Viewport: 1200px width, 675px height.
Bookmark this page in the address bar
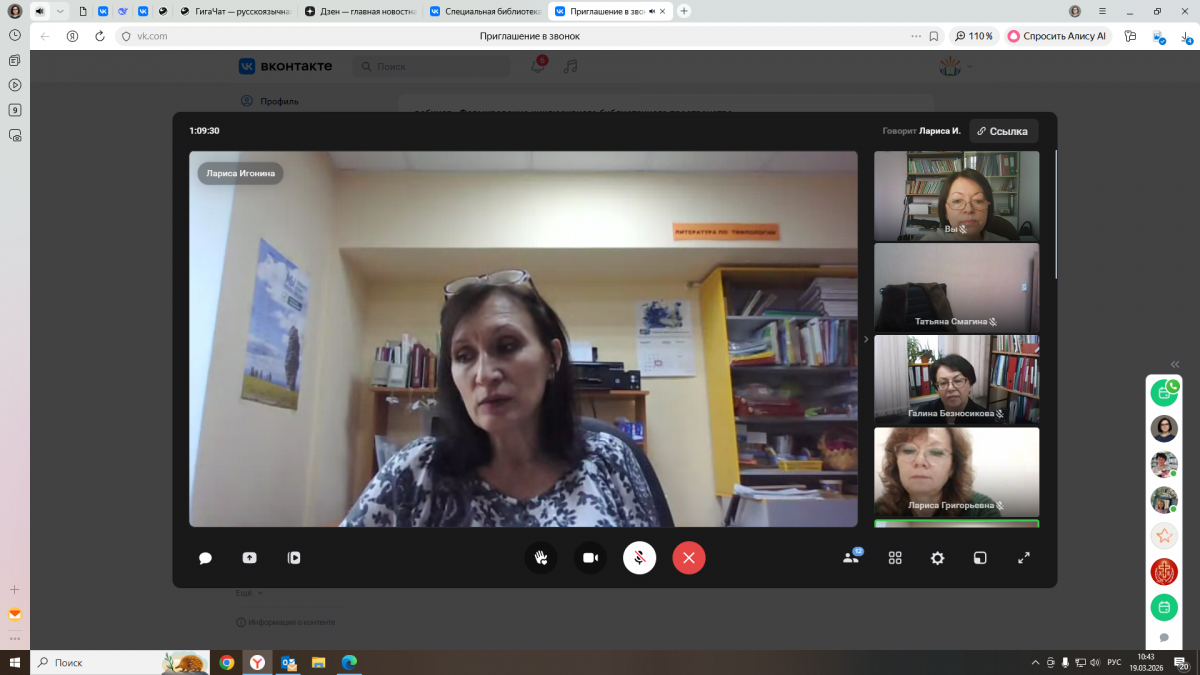934,36
